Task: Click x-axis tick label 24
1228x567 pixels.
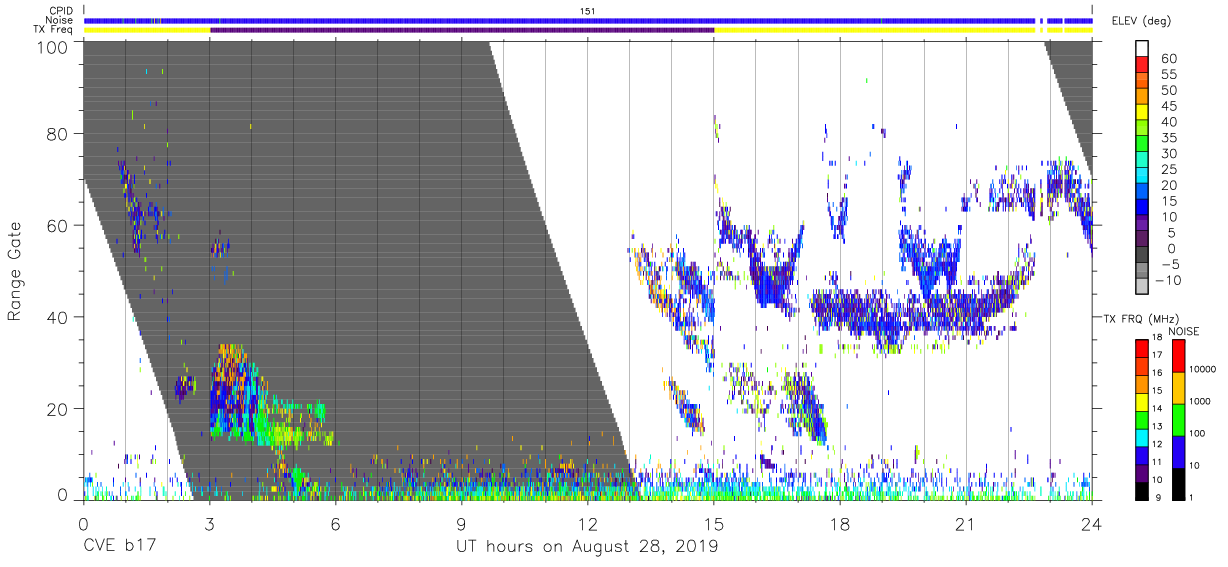Action: (x=1092, y=525)
